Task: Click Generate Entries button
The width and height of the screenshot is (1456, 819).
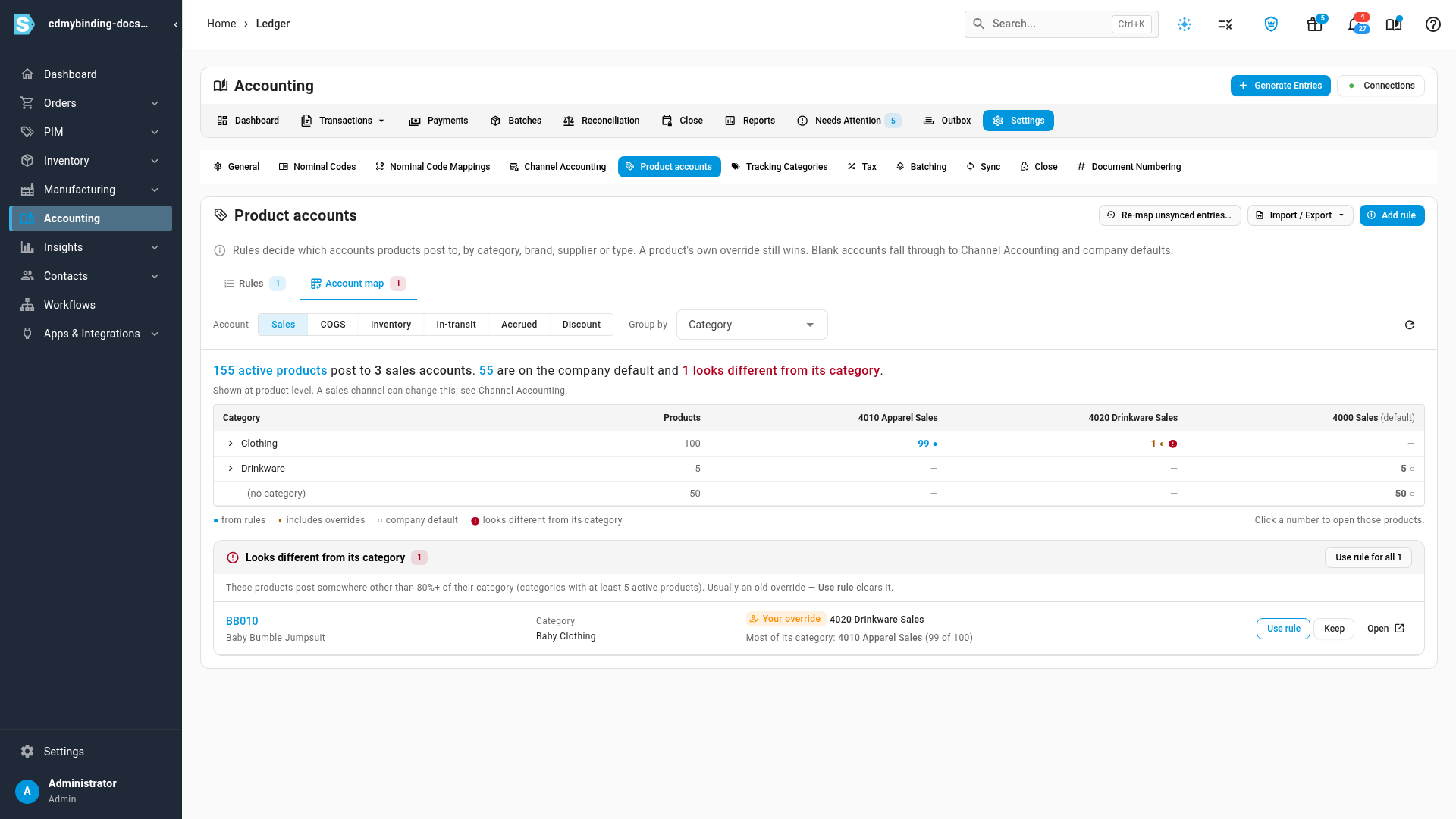Action: click(x=1280, y=86)
